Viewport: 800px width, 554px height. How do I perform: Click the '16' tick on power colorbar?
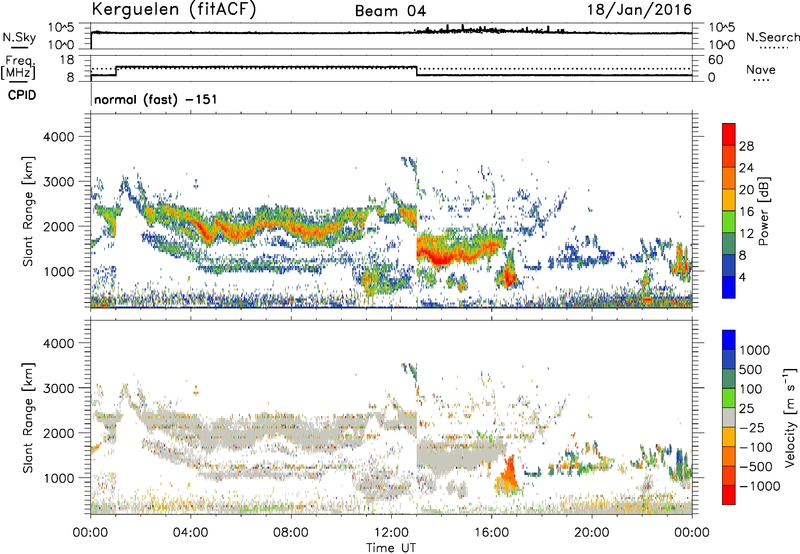(746, 212)
